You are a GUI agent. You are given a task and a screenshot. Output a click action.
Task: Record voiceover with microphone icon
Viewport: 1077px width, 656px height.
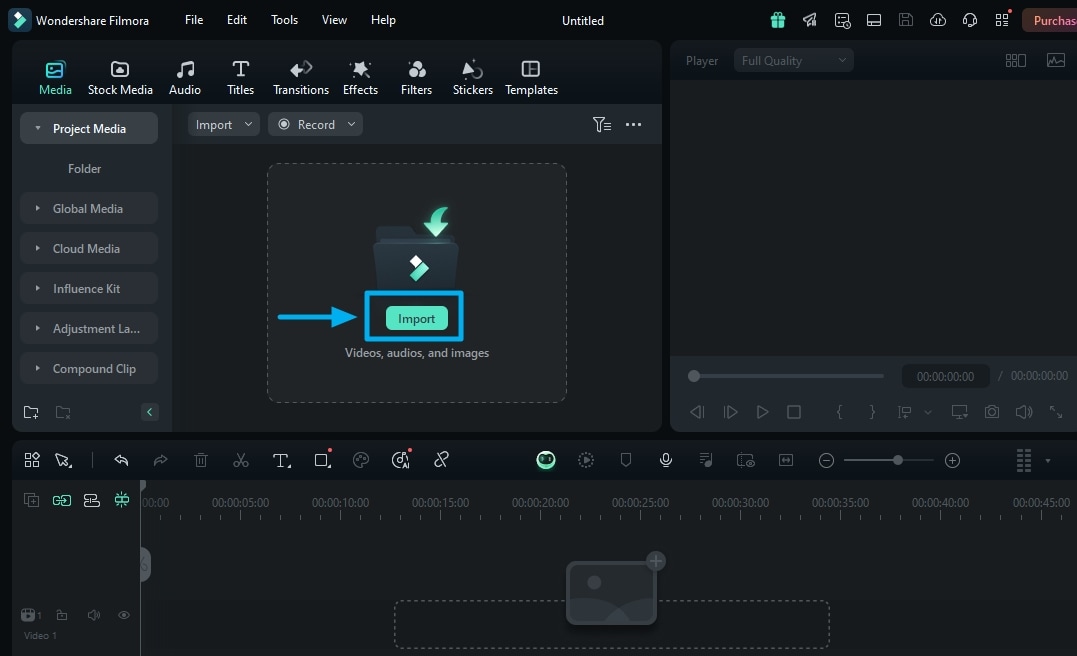point(666,460)
